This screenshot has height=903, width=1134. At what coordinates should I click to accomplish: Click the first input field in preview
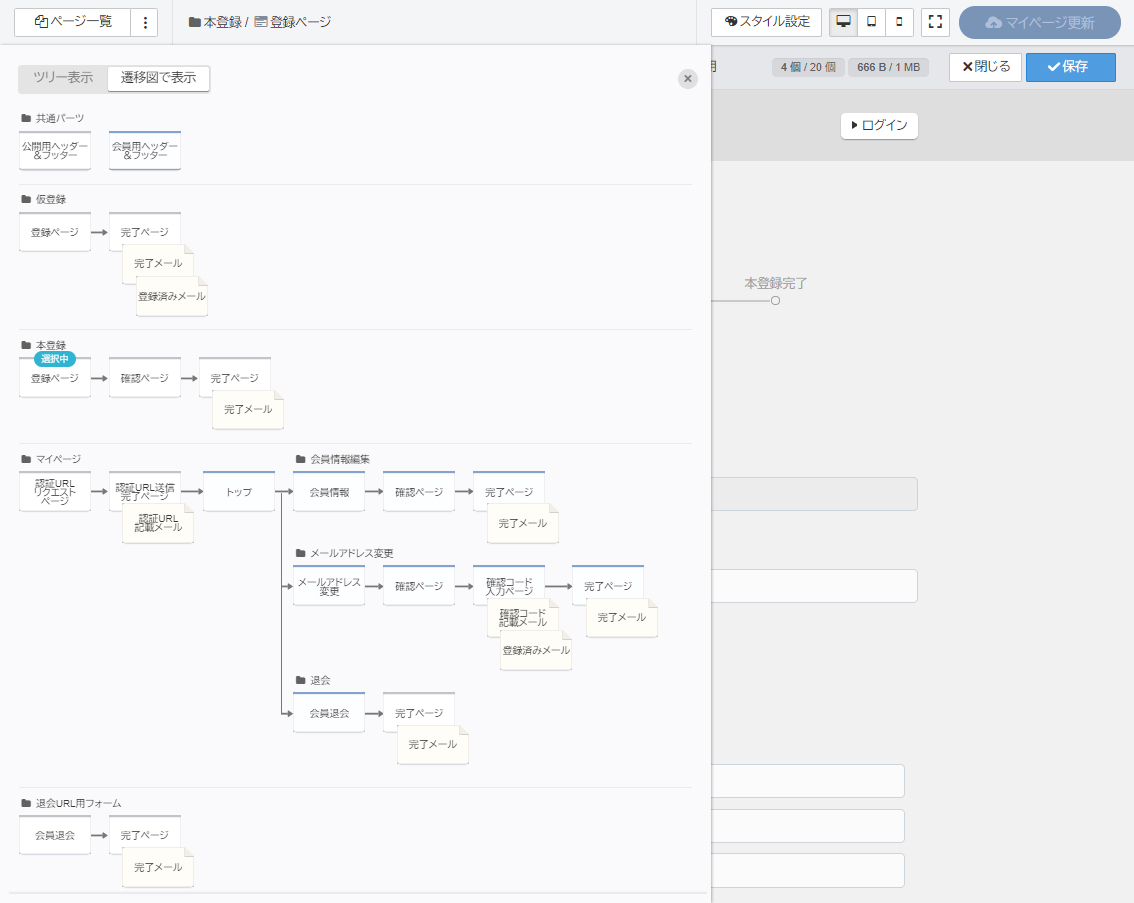click(814, 494)
